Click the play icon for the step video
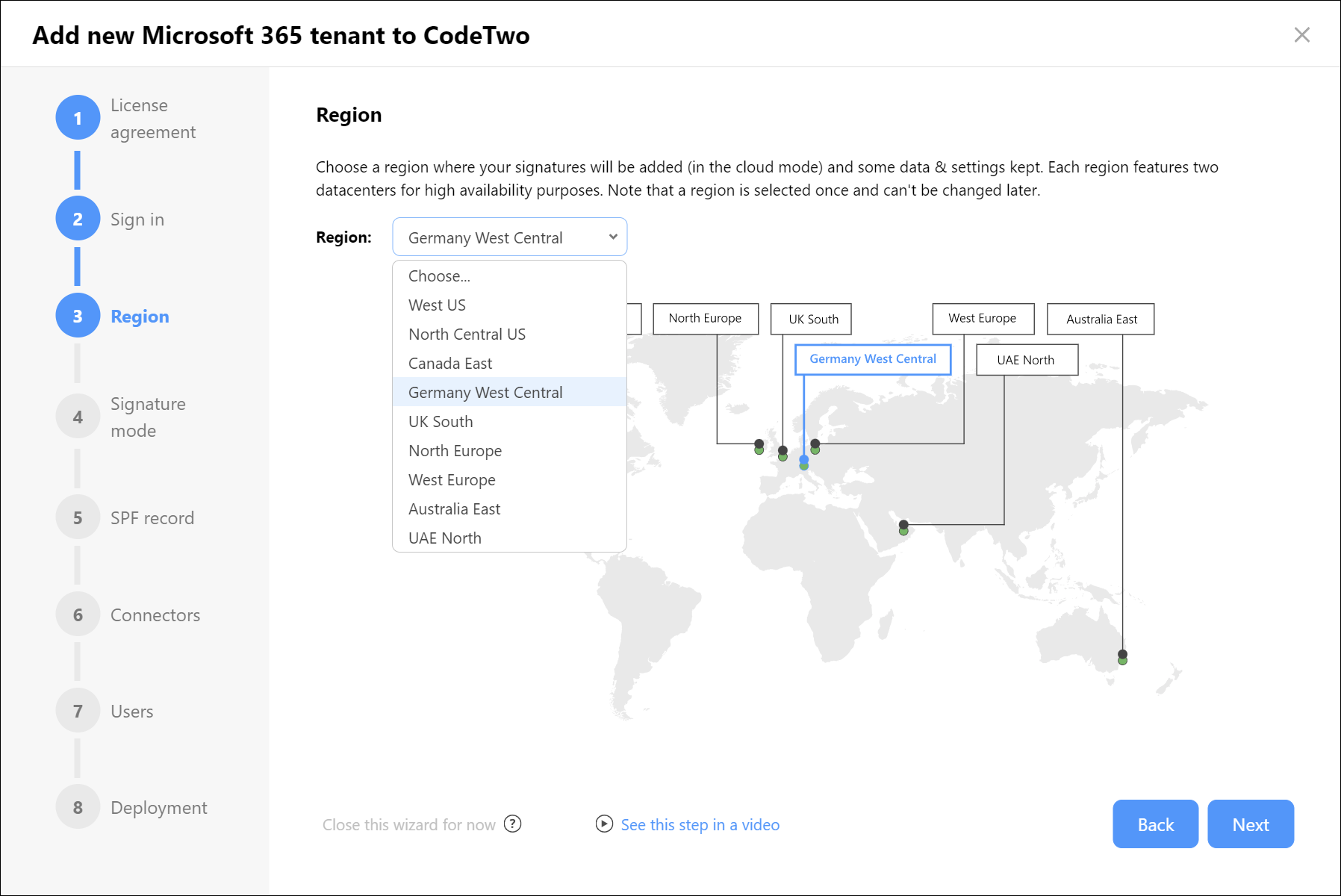Screen dimensions: 1341x896 pos(604,824)
